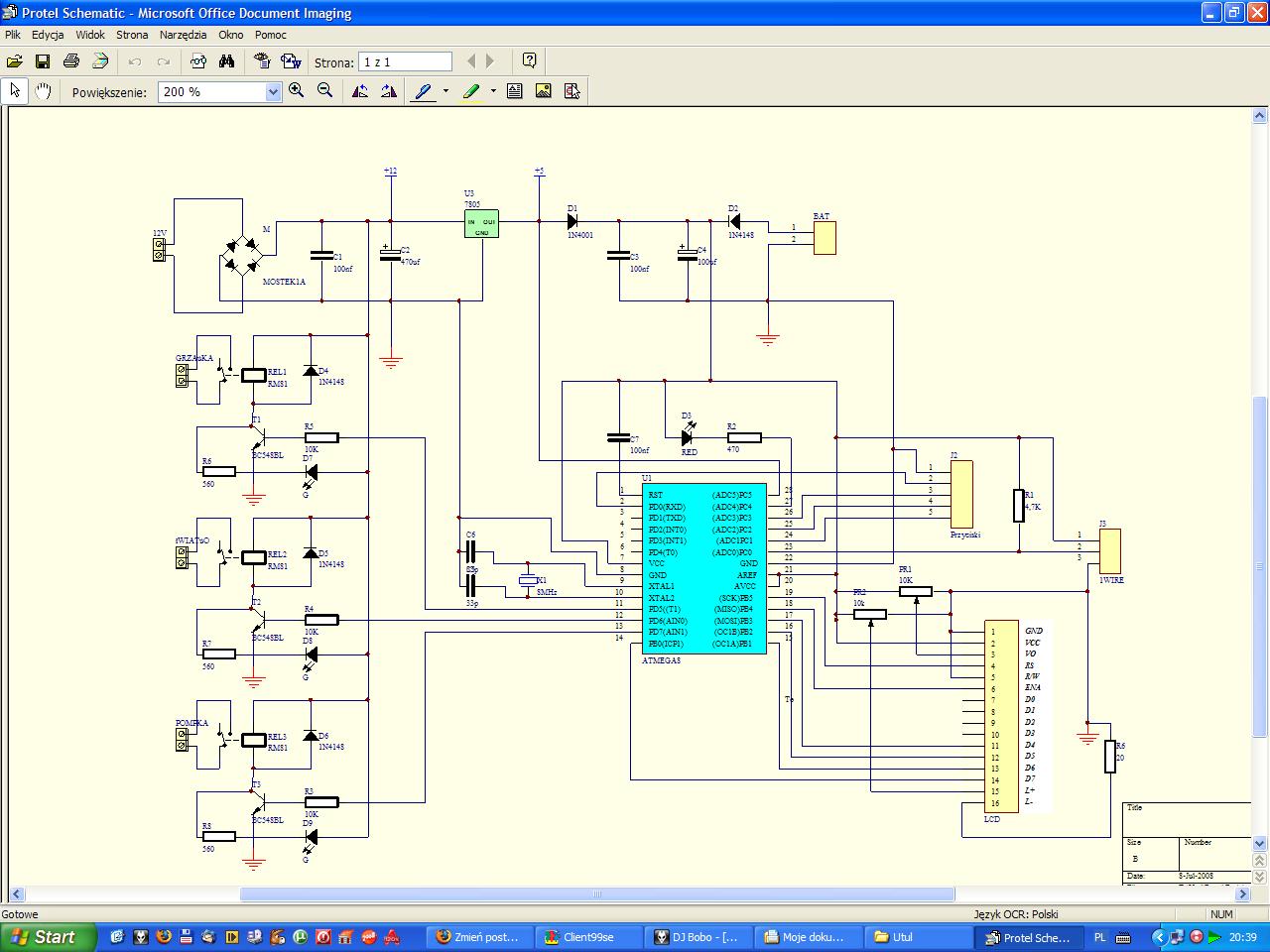Screen dimensions: 1270x952
Task: Open the Okno menu
Action: click(231, 35)
